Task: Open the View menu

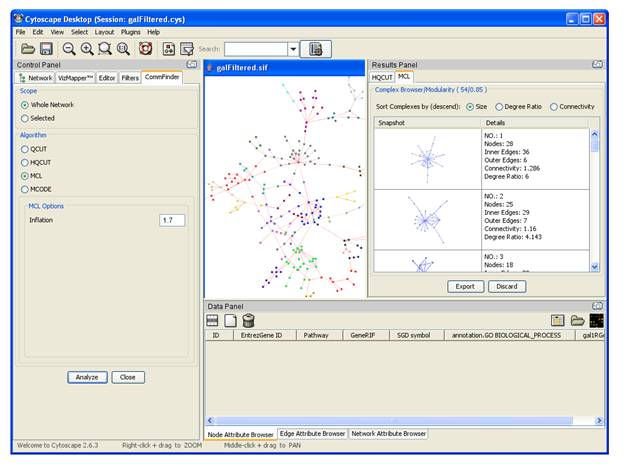Action: pos(57,32)
